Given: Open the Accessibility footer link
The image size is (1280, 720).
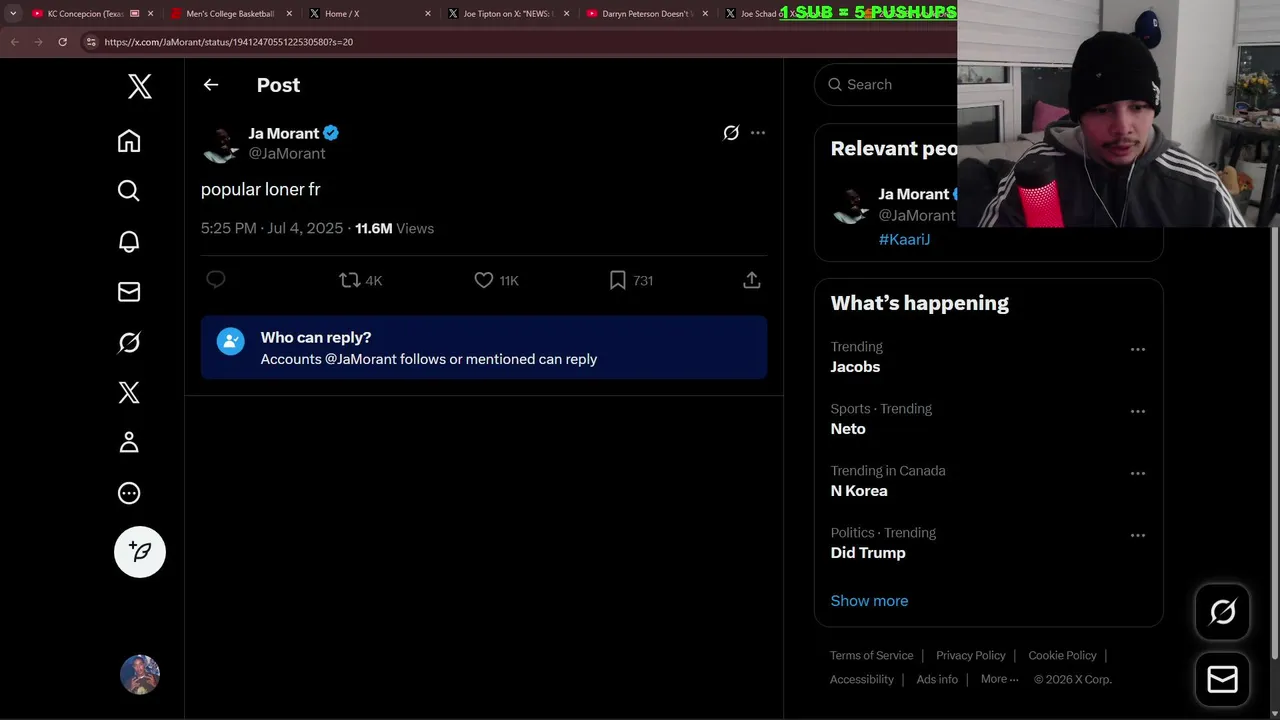Looking at the screenshot, I should tap(861, 680).
